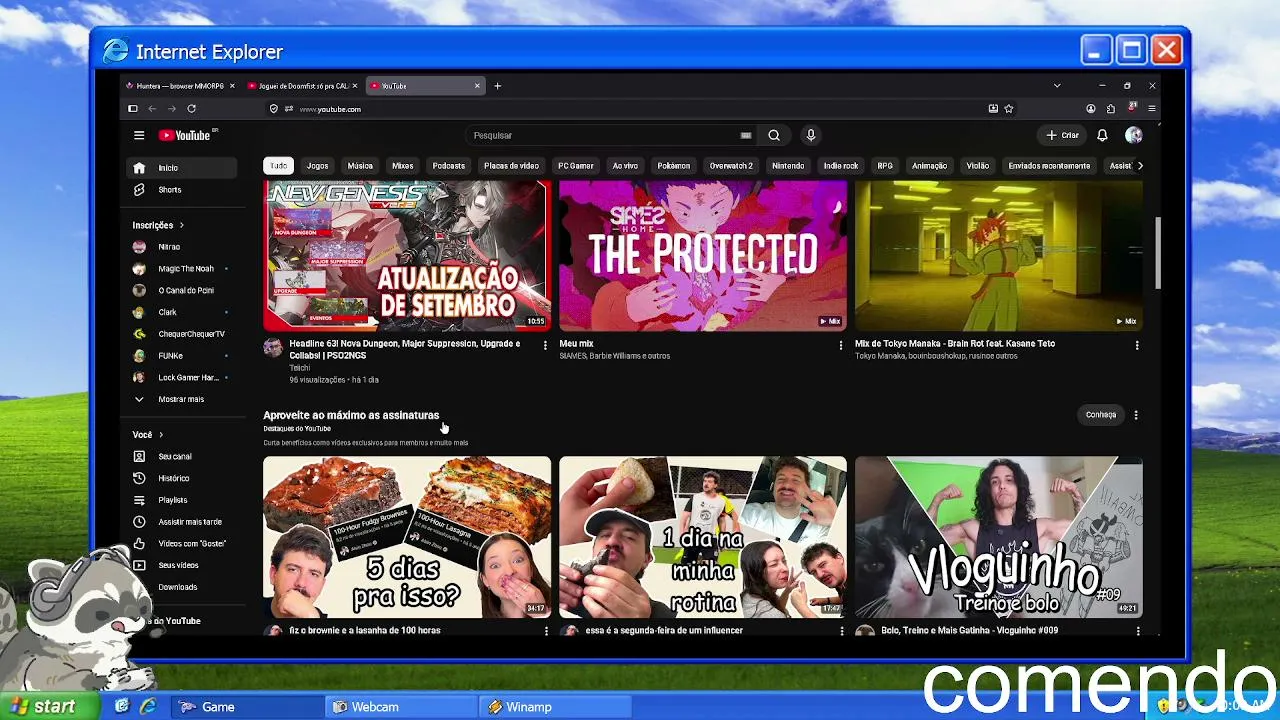Click the Criar button

pyautogui.click(x=1063, y=135)
